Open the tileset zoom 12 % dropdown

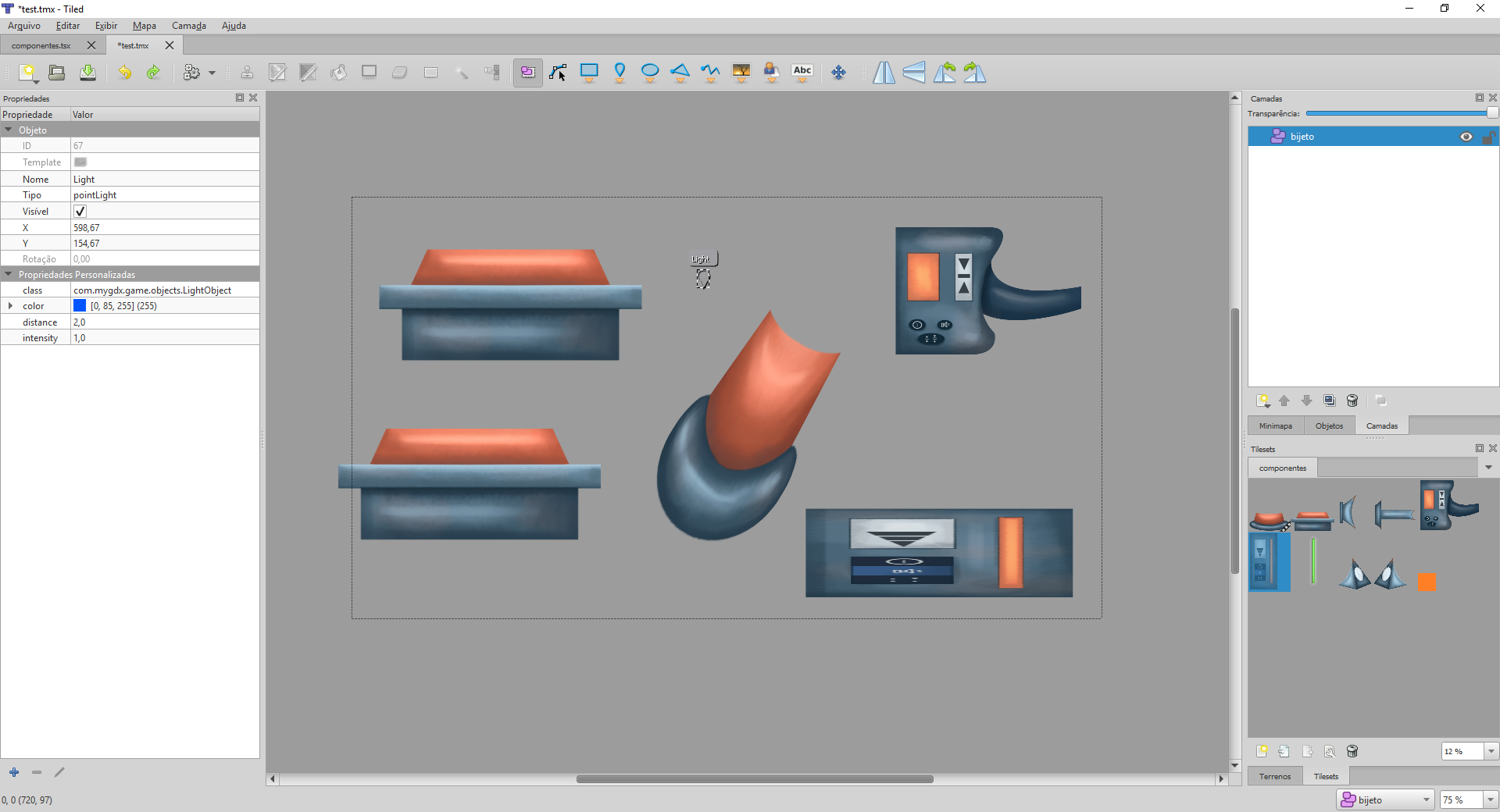point(1491,751)
